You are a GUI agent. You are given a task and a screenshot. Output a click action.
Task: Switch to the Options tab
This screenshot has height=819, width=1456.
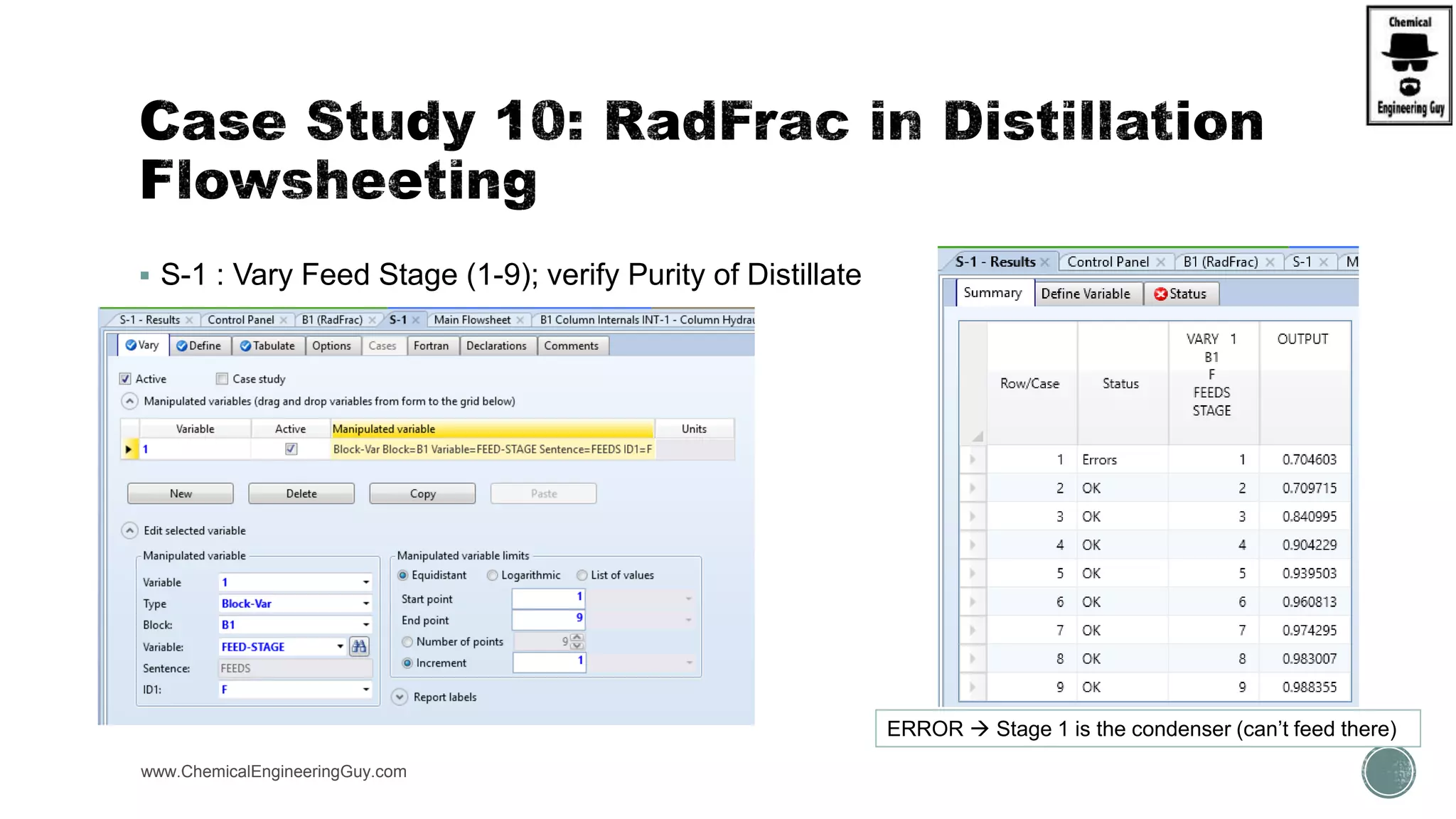[x=331, y=346]
